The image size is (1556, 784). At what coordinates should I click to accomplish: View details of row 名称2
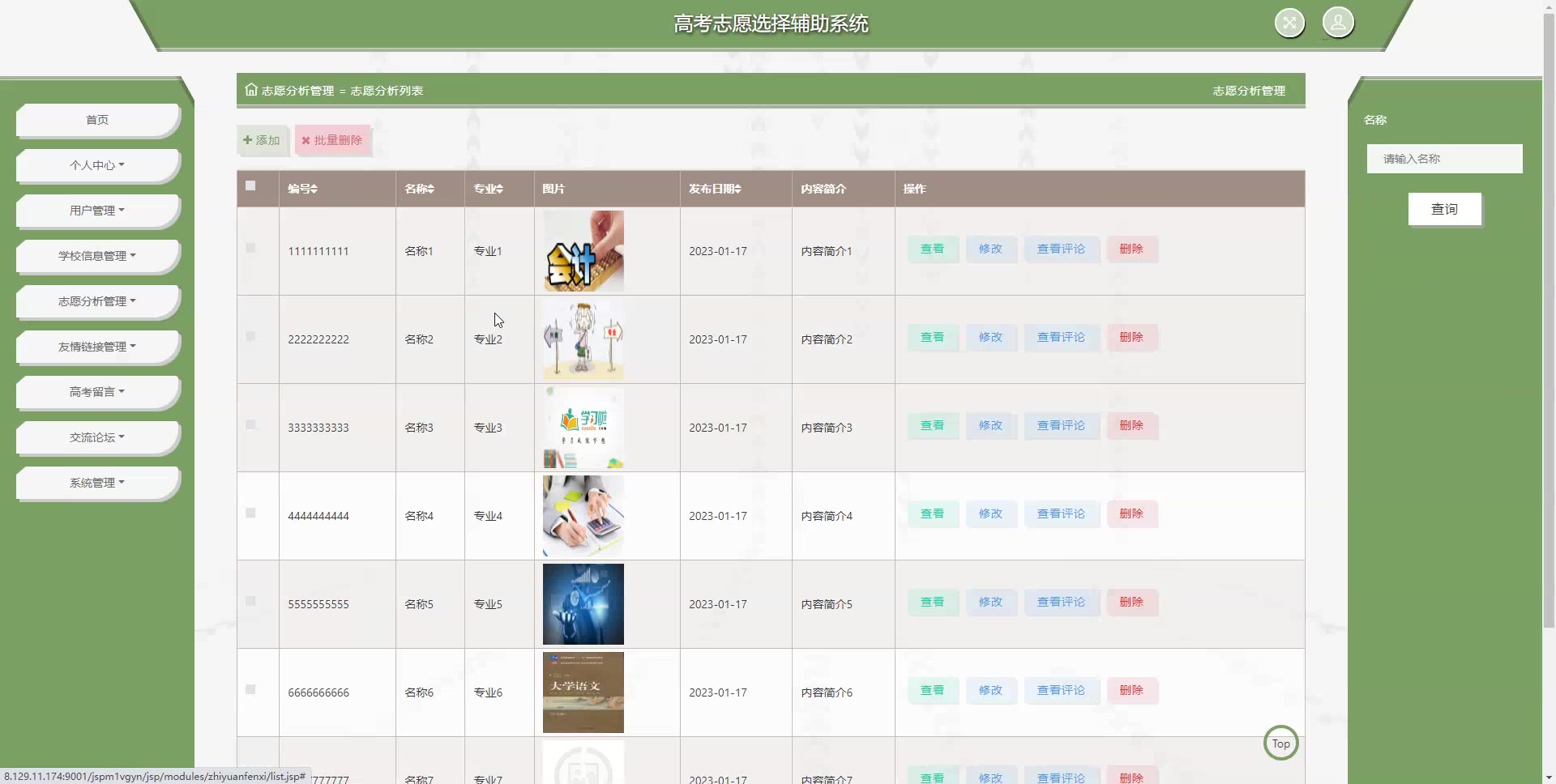point(932,337)
